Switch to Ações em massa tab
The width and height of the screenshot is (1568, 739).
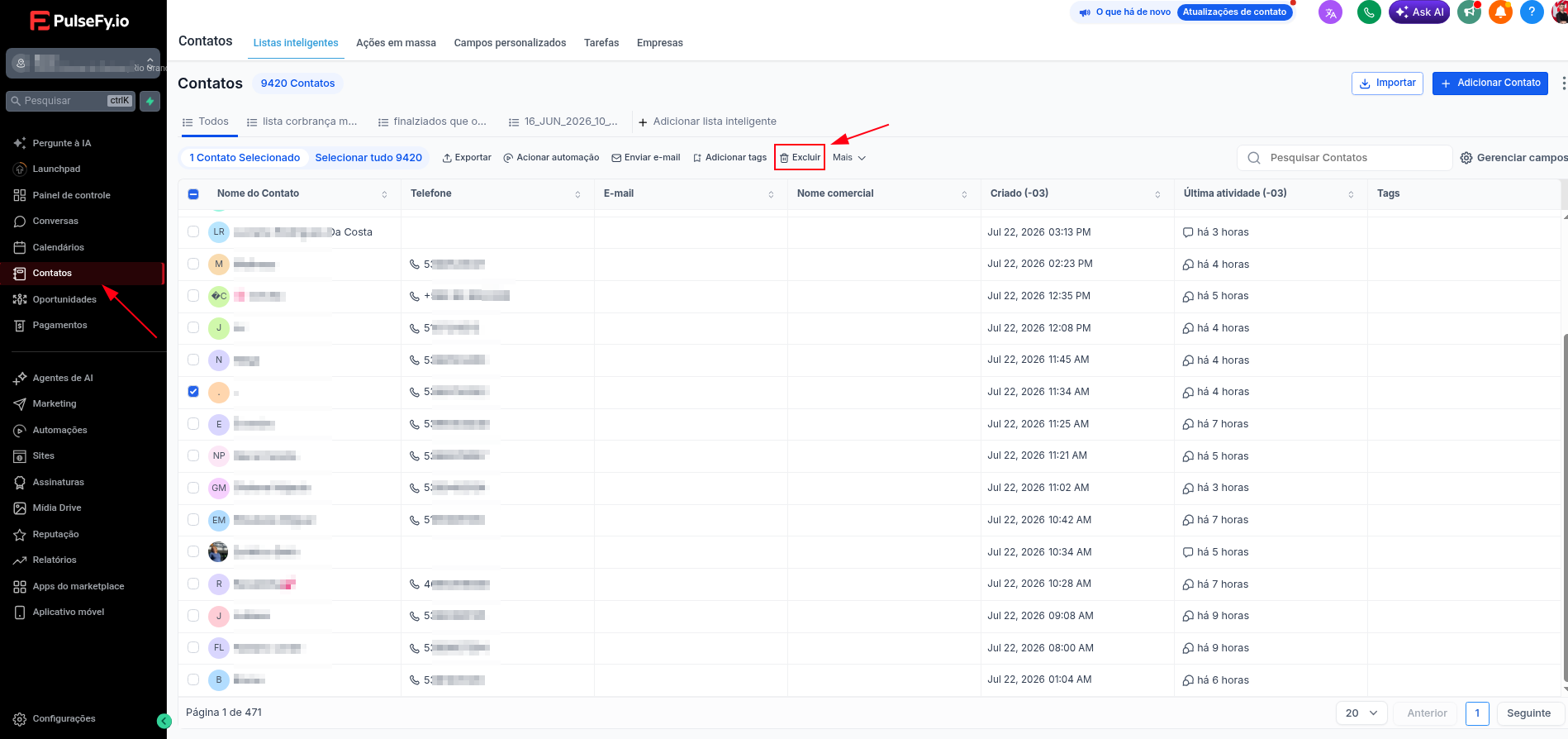(x=396, y=43)
